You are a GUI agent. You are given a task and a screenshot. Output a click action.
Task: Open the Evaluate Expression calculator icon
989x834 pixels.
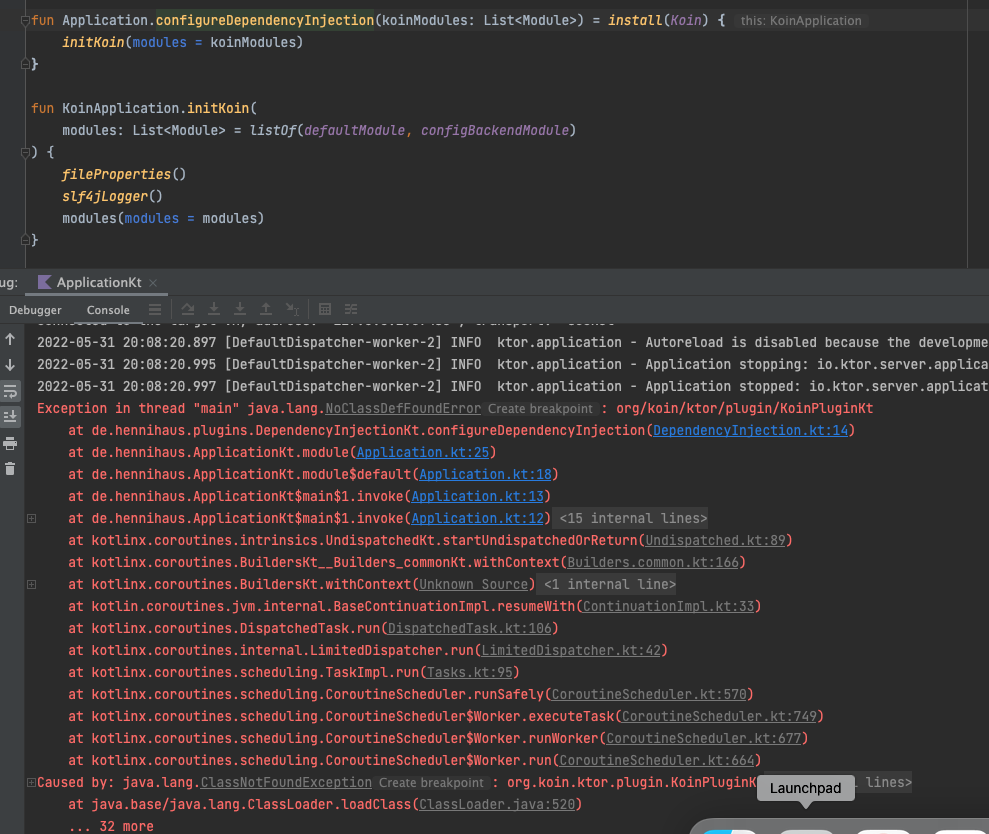(x=324, y=309)
